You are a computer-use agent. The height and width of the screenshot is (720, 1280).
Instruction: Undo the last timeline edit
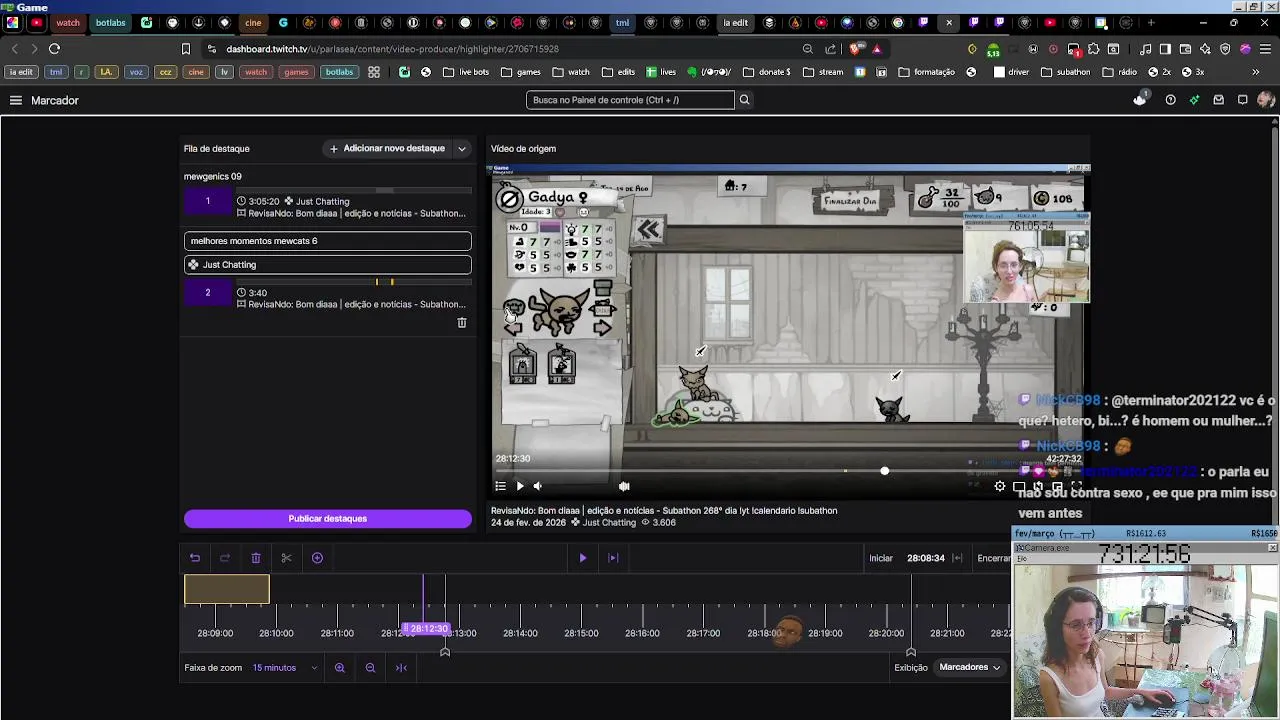pos(195,558)
